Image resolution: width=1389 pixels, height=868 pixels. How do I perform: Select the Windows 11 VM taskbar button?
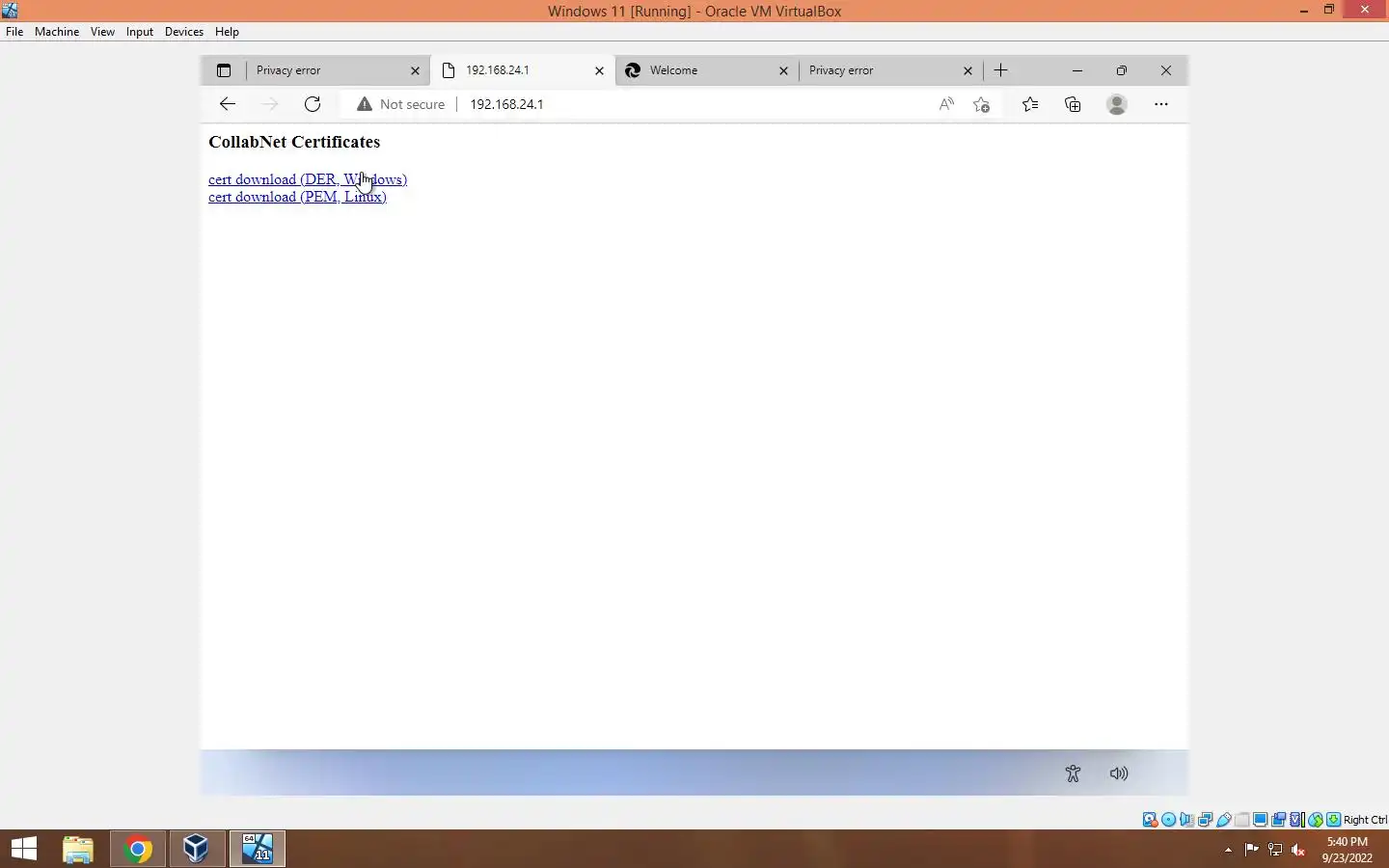click(258, 849)
